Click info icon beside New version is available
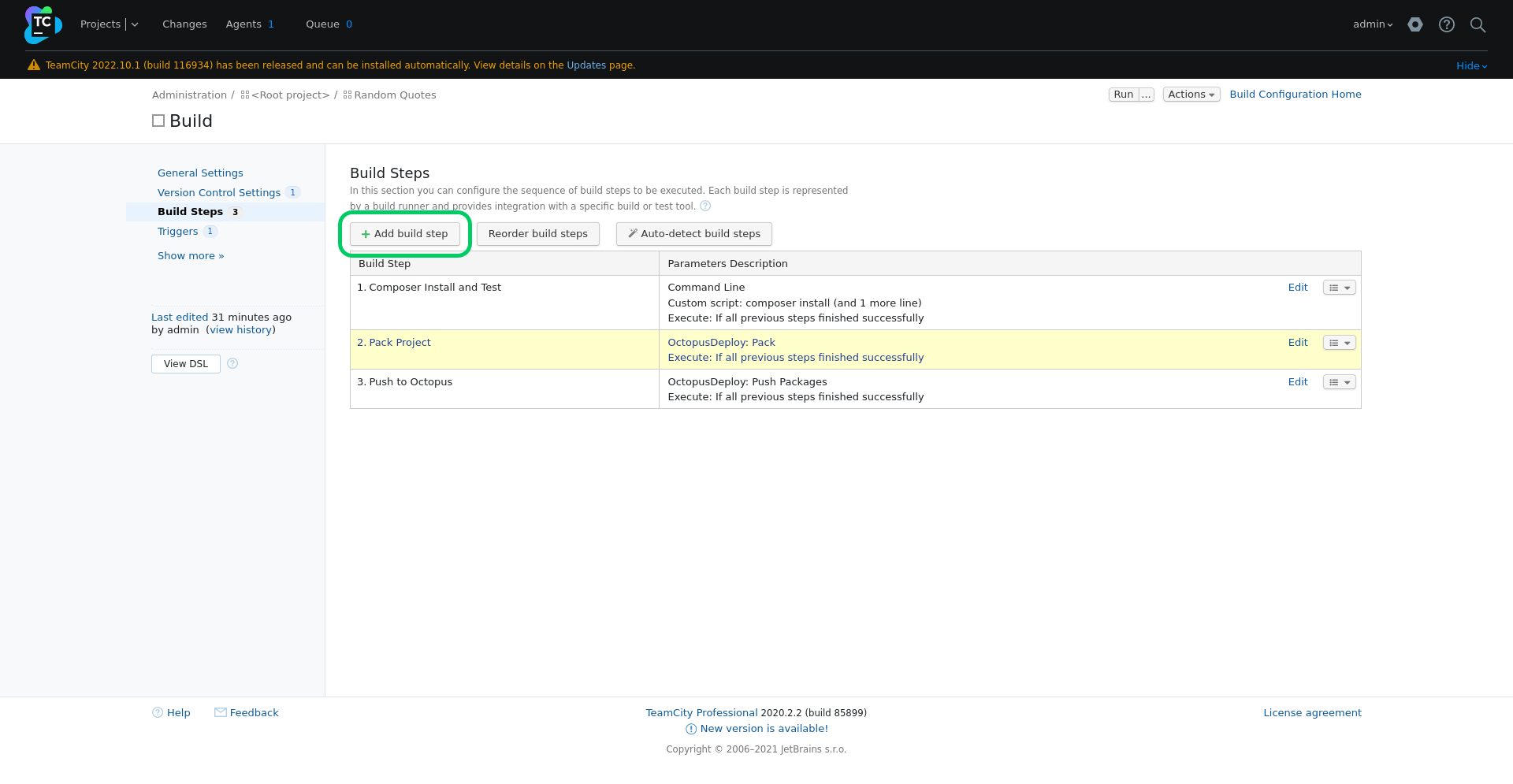Image resolution: width=1513 pixels, height=784 pixels. click(691, 729)
